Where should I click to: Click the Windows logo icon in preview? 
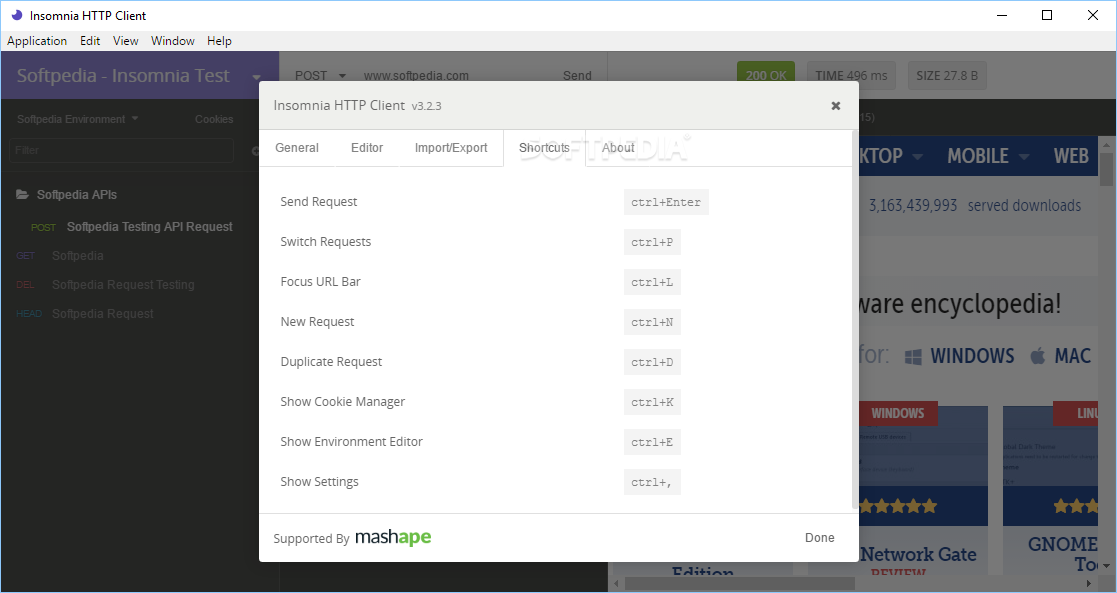click(913, 356)
